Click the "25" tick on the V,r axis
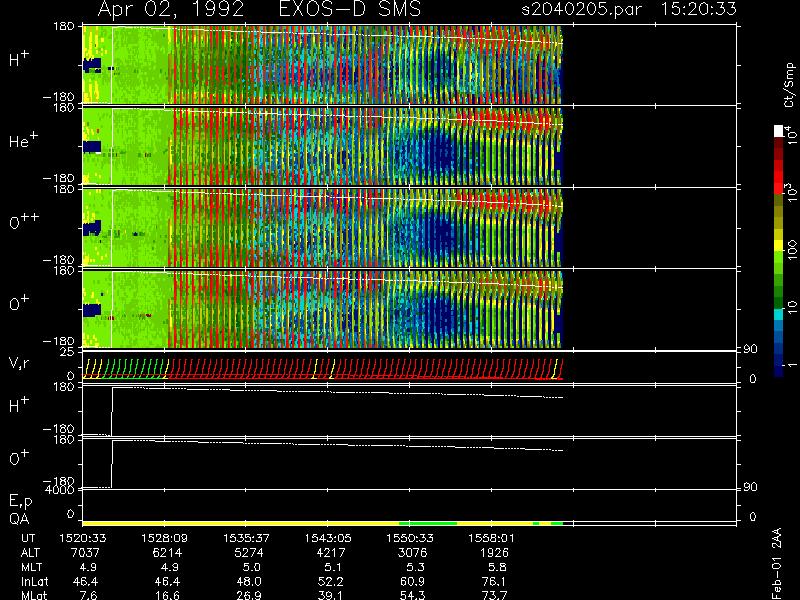800x600 pixels. click(69, 352)
